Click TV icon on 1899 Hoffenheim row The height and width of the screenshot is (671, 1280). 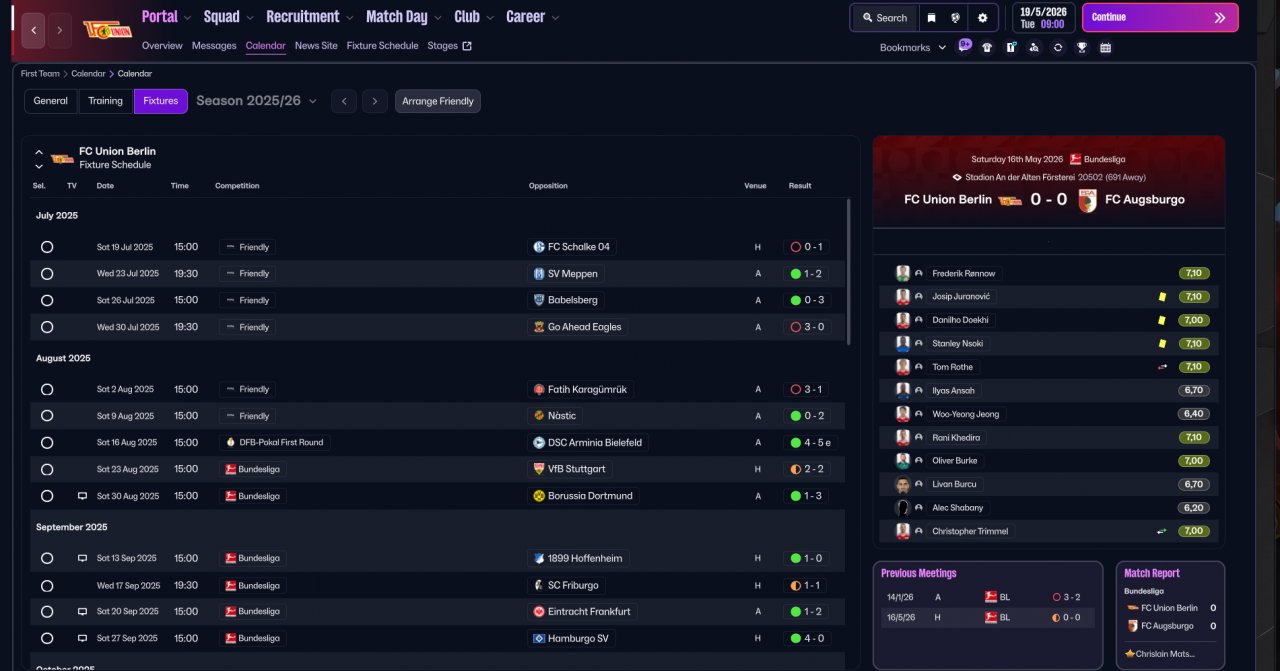82,558
